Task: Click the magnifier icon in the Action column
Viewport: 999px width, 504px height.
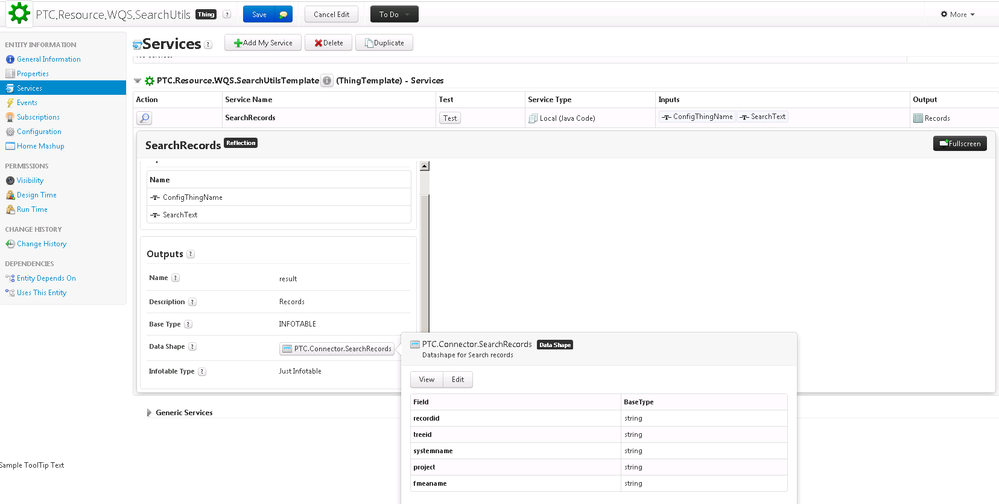Action: [145, 118]
